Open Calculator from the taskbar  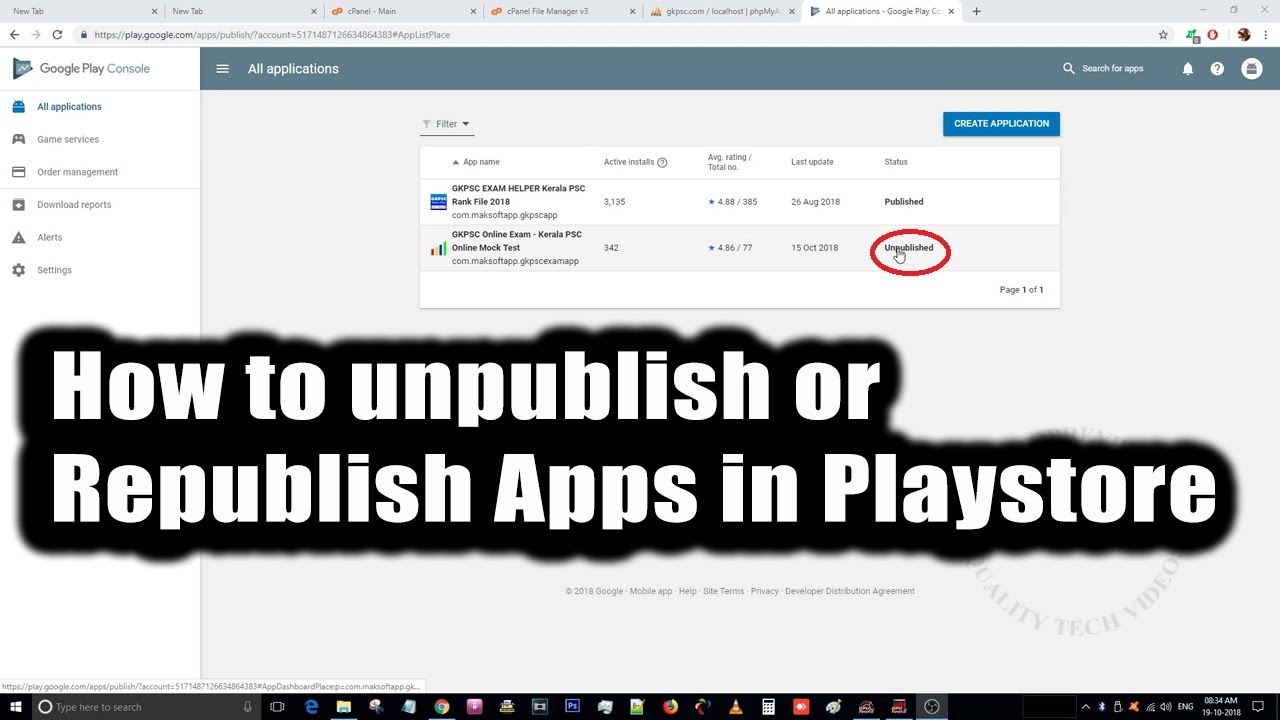click(768, 707)
